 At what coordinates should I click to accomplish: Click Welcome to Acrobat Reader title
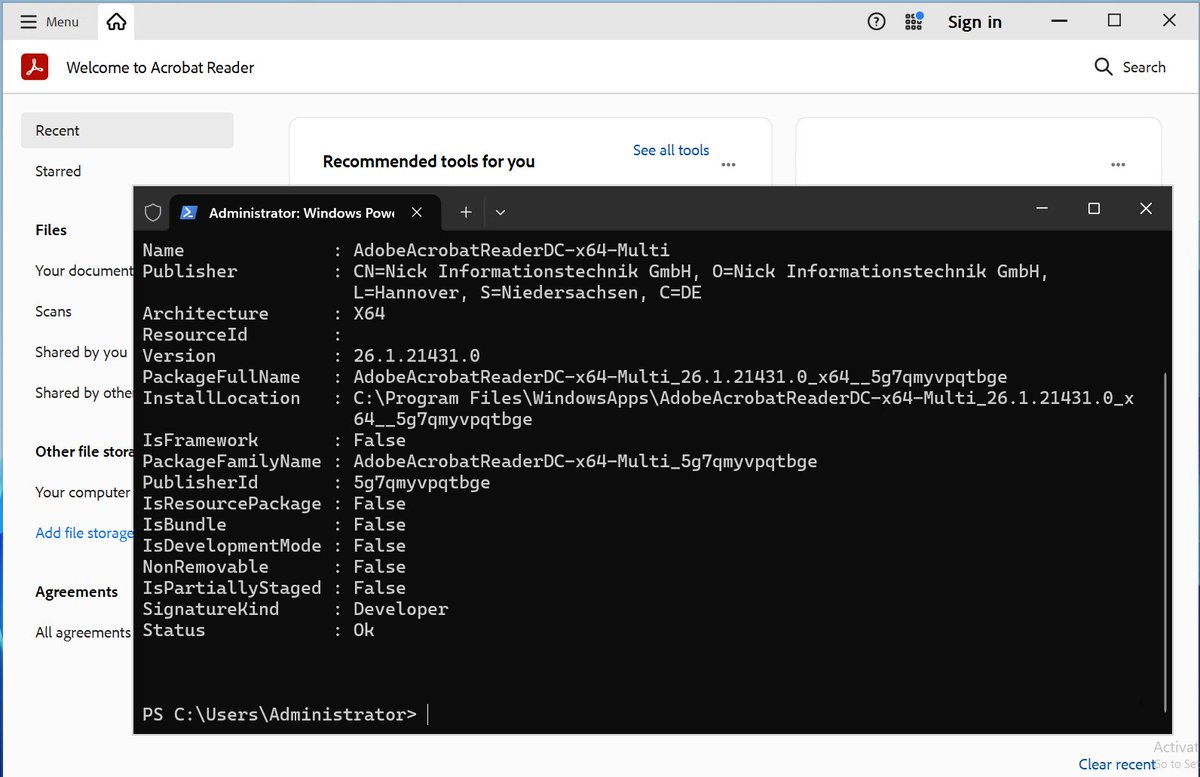click(x=160, y=67)
